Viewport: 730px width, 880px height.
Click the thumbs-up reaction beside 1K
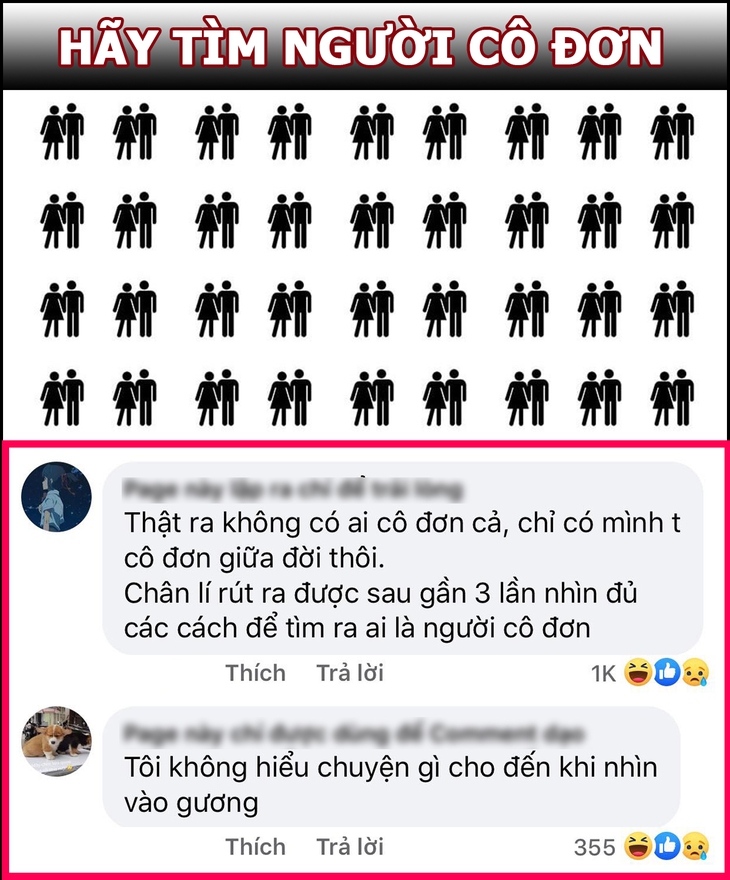pos(667,672)
